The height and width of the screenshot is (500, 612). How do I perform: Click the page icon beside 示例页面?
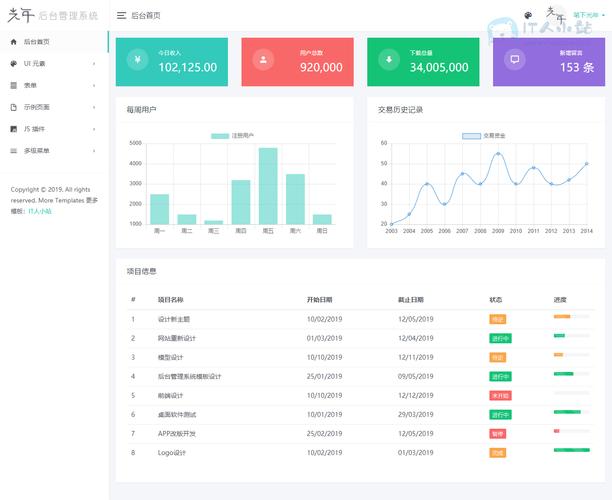point(14,107)
